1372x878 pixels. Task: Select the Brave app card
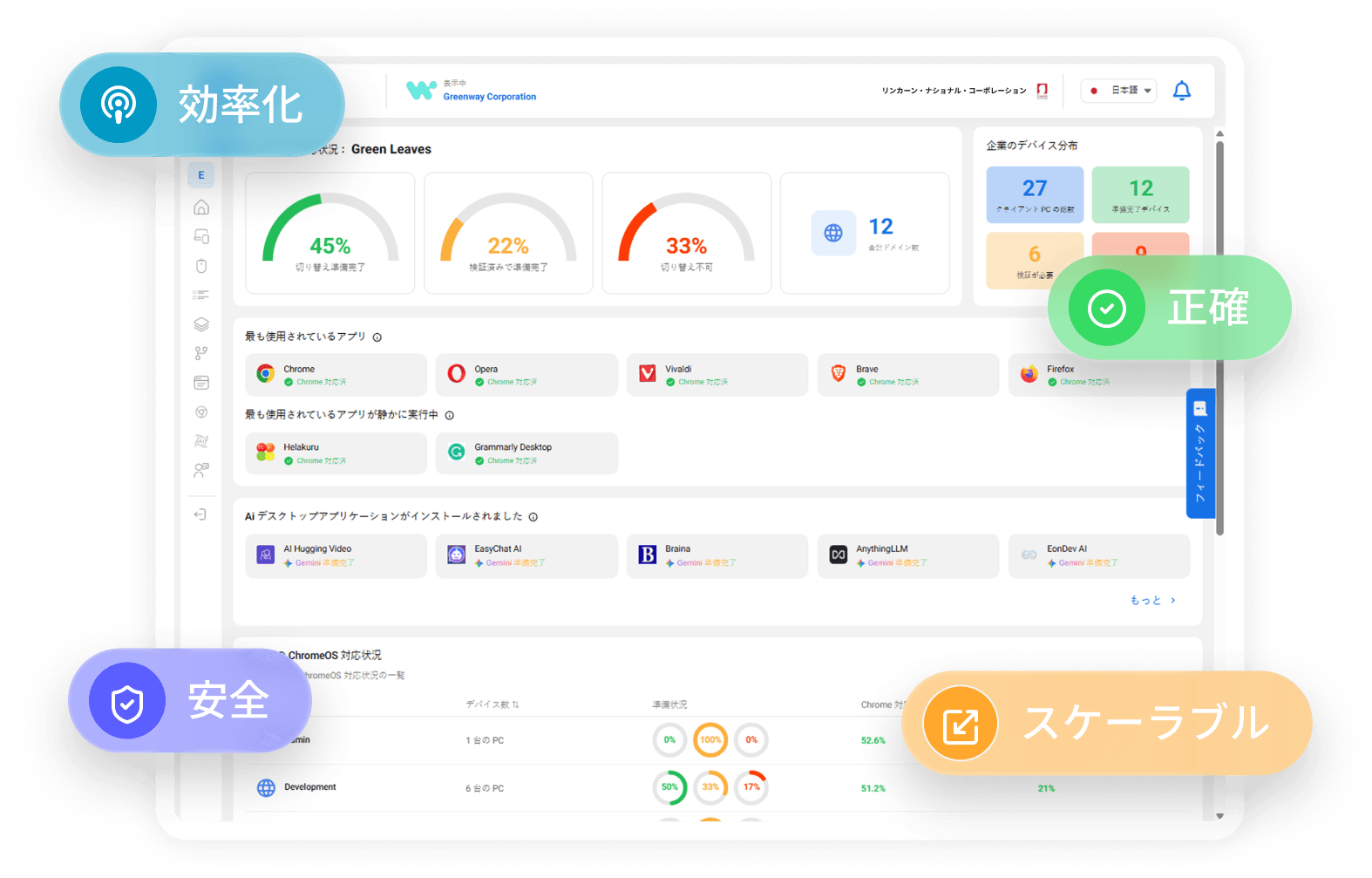[908, 375]
